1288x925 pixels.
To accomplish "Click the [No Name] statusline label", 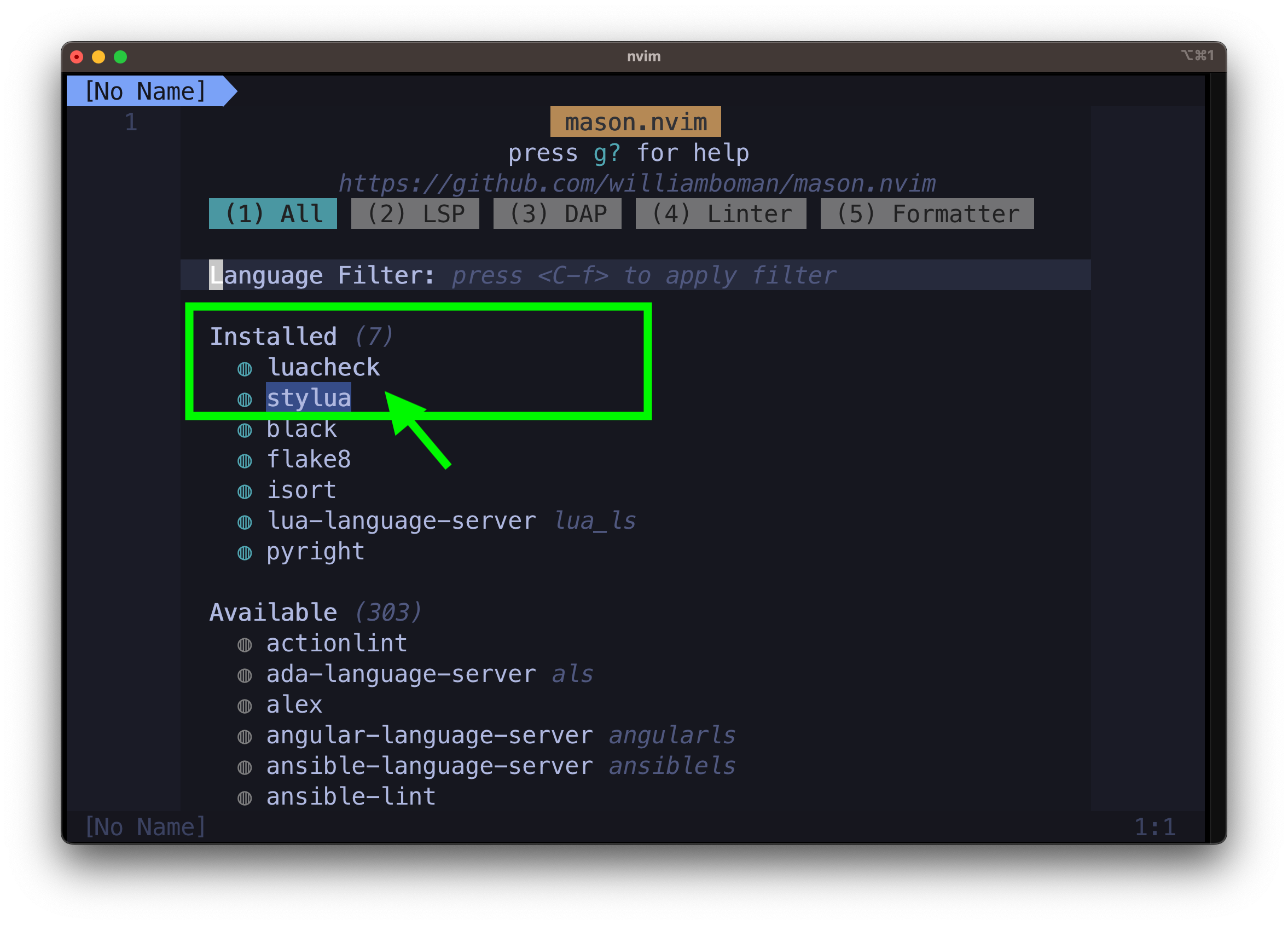I will 146,826.
